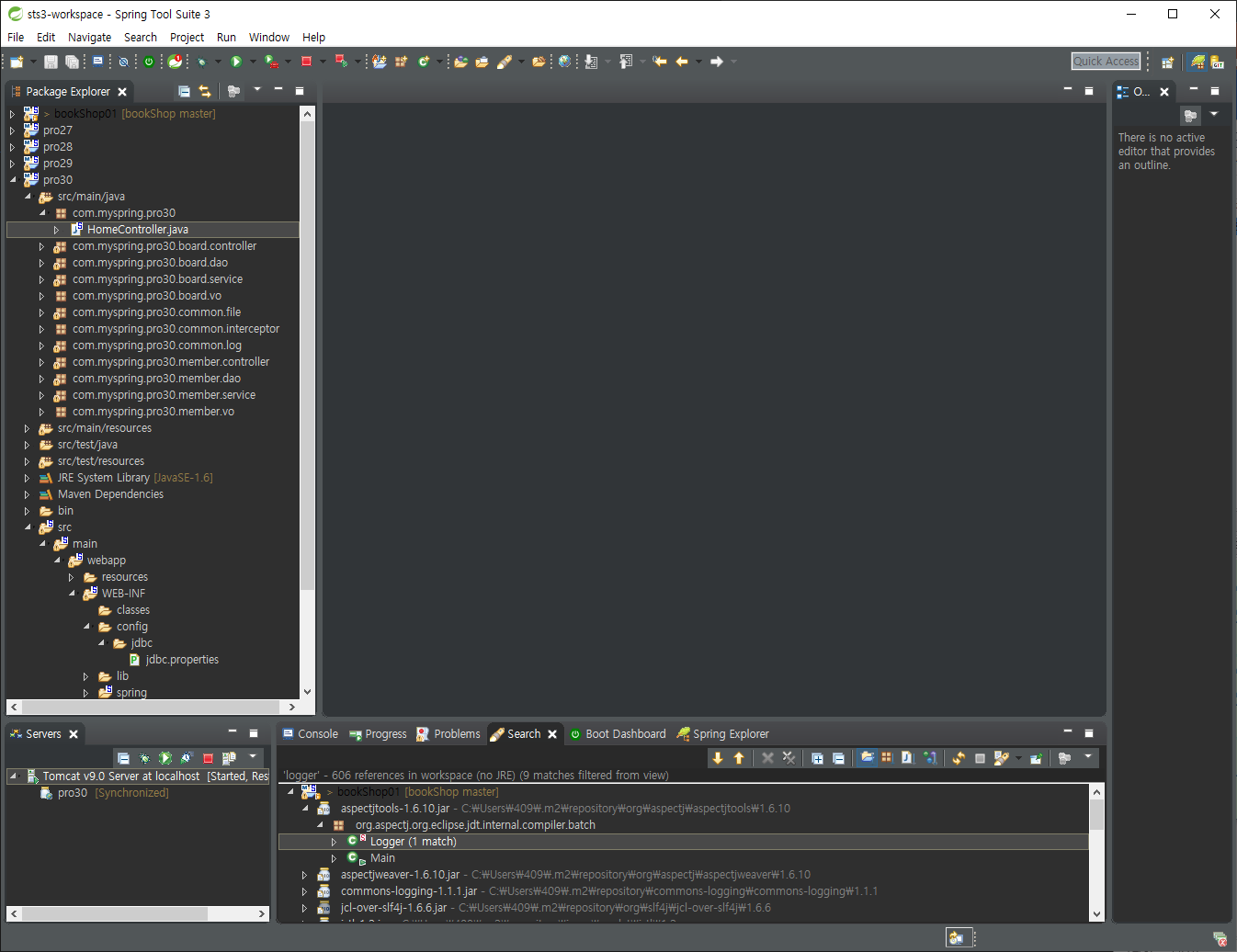The height and width of the screenshot is (952, 1237).
Task: Click the Back navigation arrow in the toolbar
Action: 682,62
